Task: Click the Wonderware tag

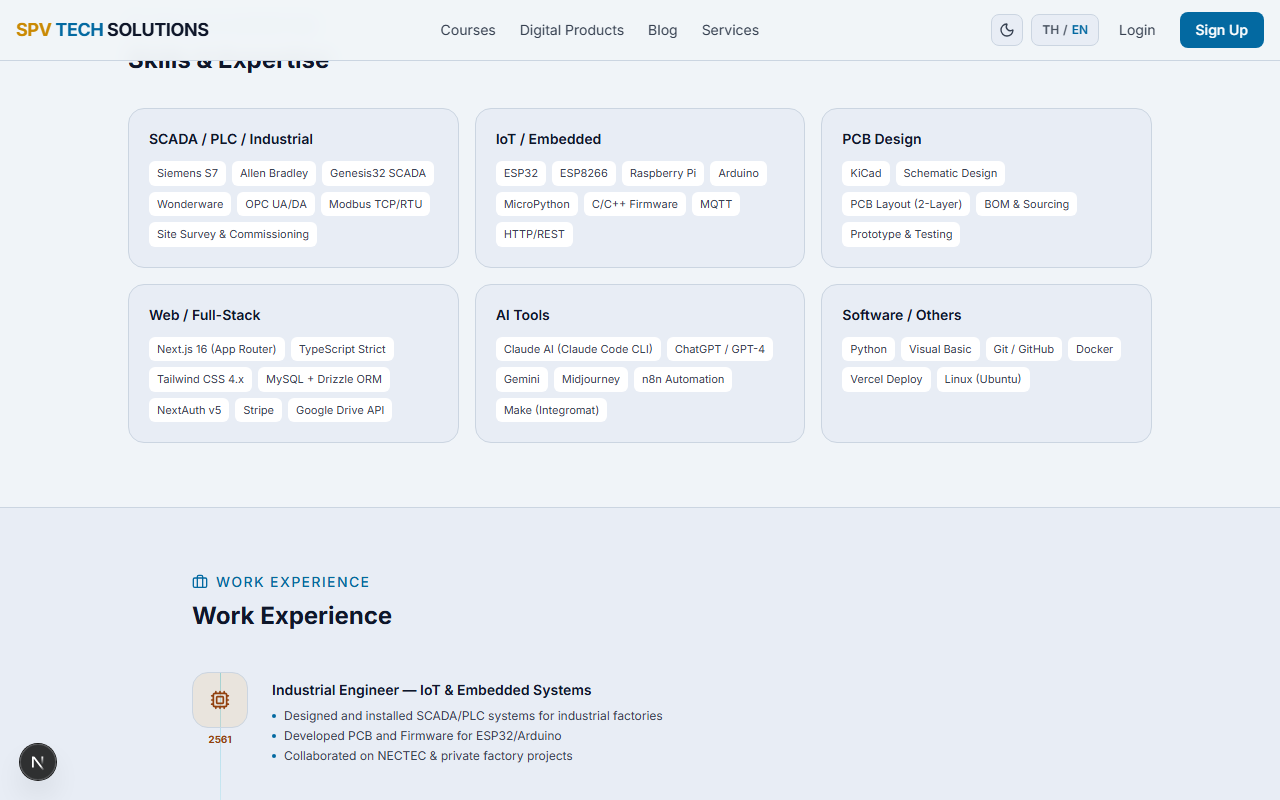Action: [190, 204]
